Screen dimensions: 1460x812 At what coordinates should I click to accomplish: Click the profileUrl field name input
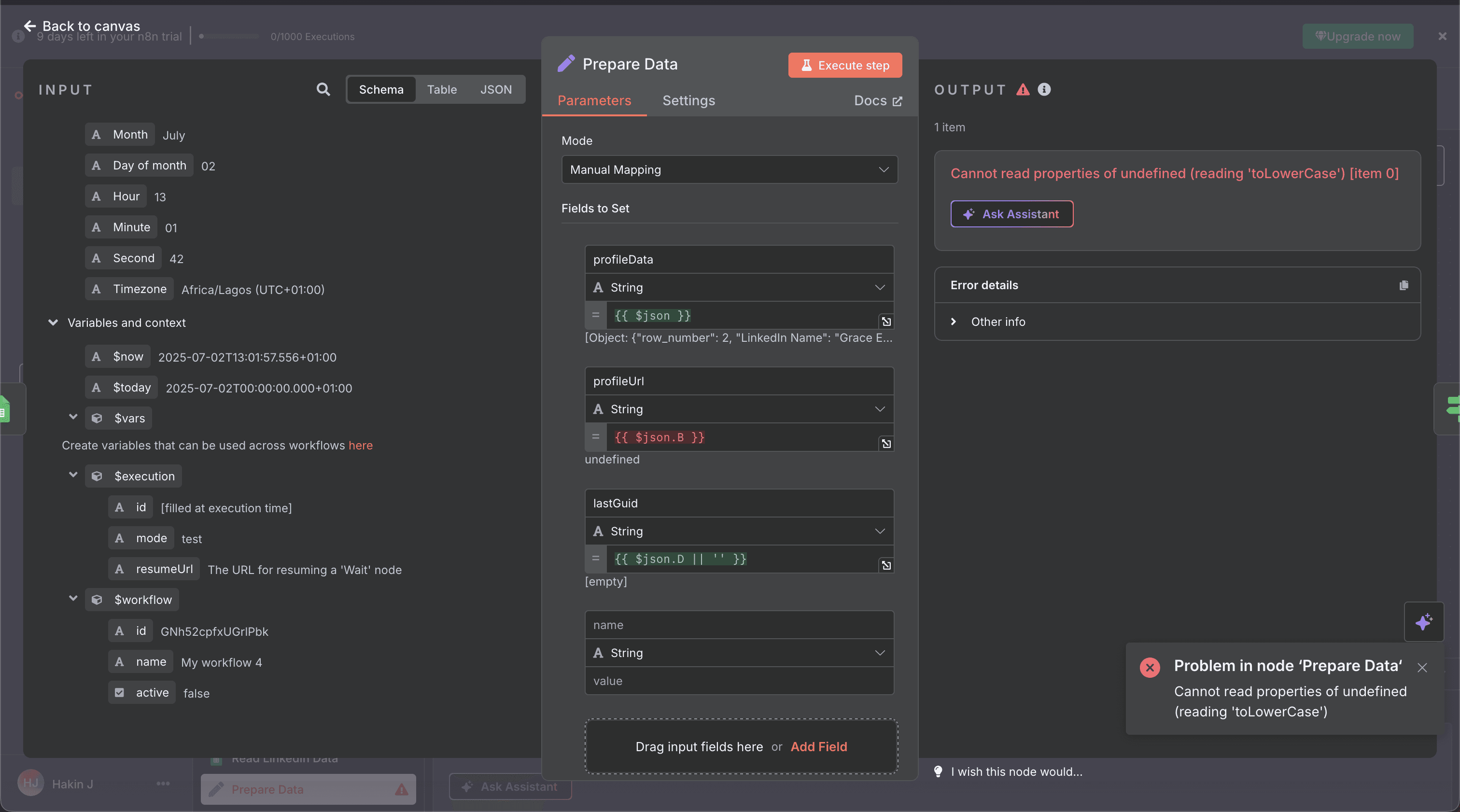[739, 381]
